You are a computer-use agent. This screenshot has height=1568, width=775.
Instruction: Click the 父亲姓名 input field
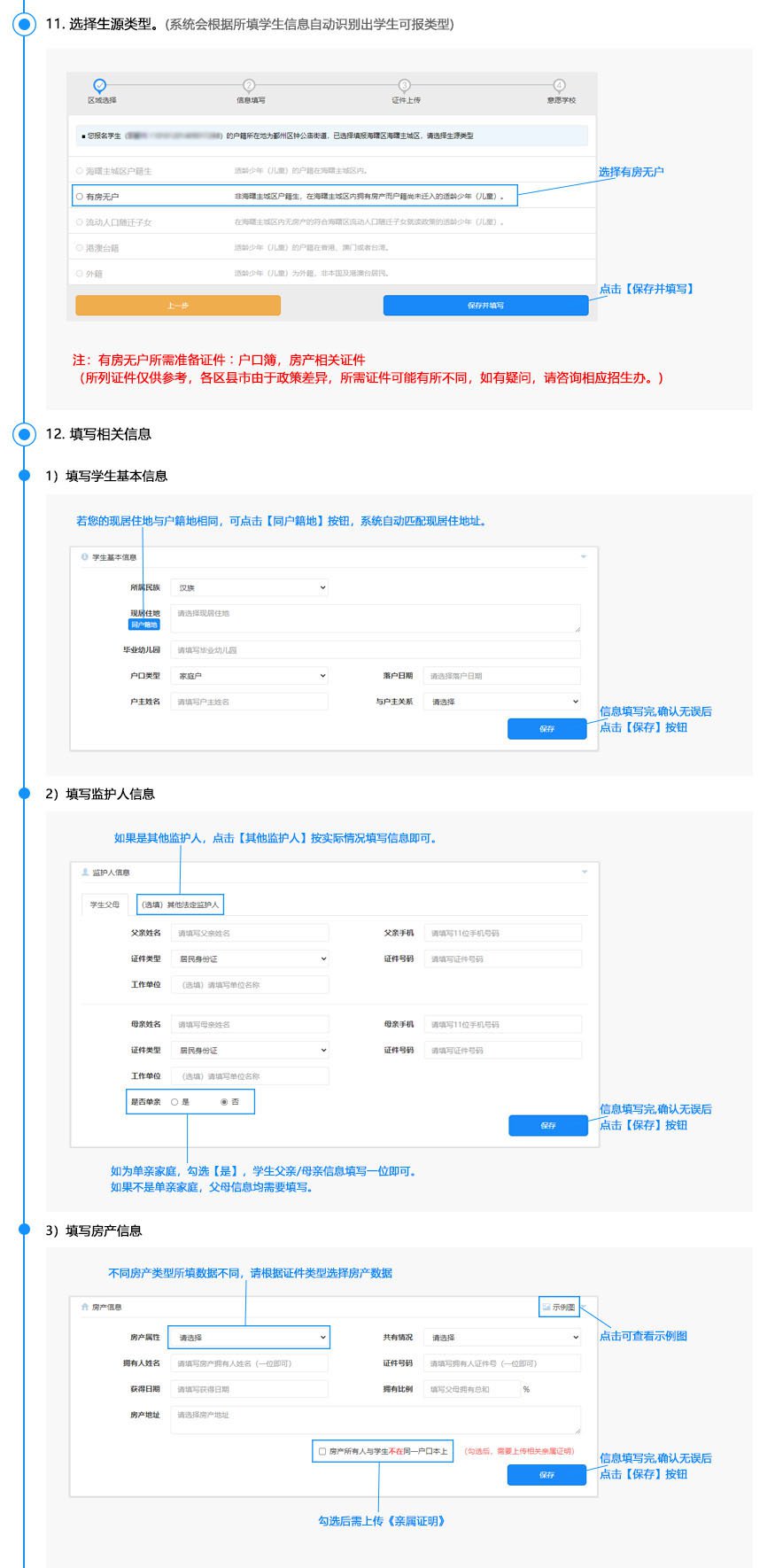point(250,933)
